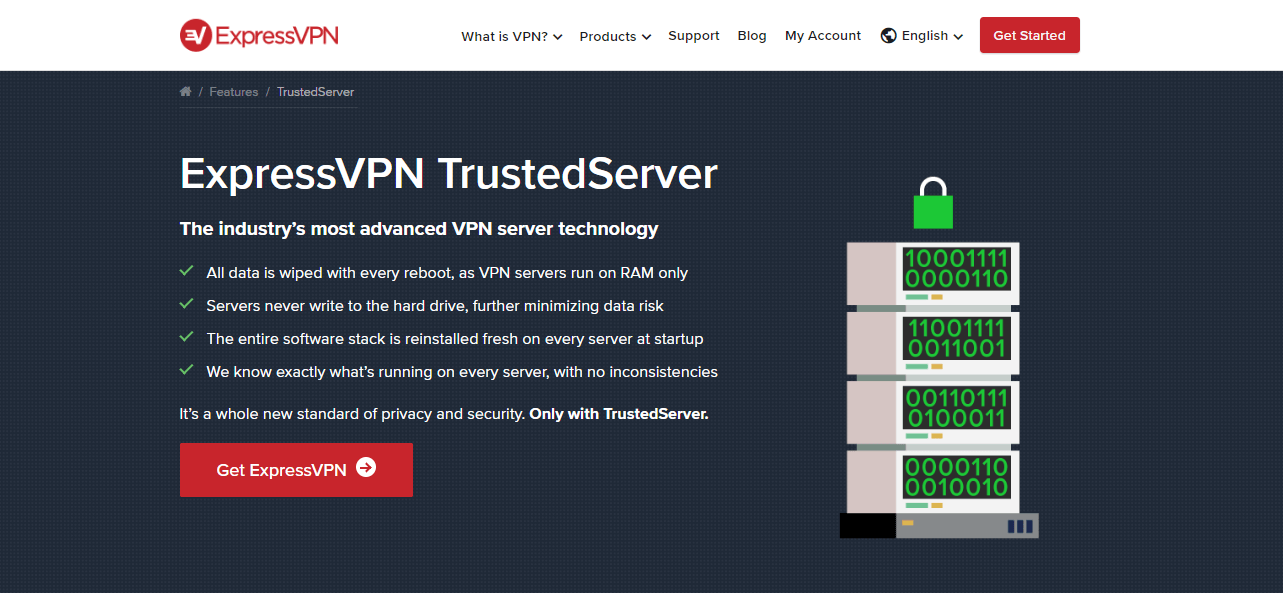Click the 'All data is wiped' bullet text
1283x593 pixels.
447,273
